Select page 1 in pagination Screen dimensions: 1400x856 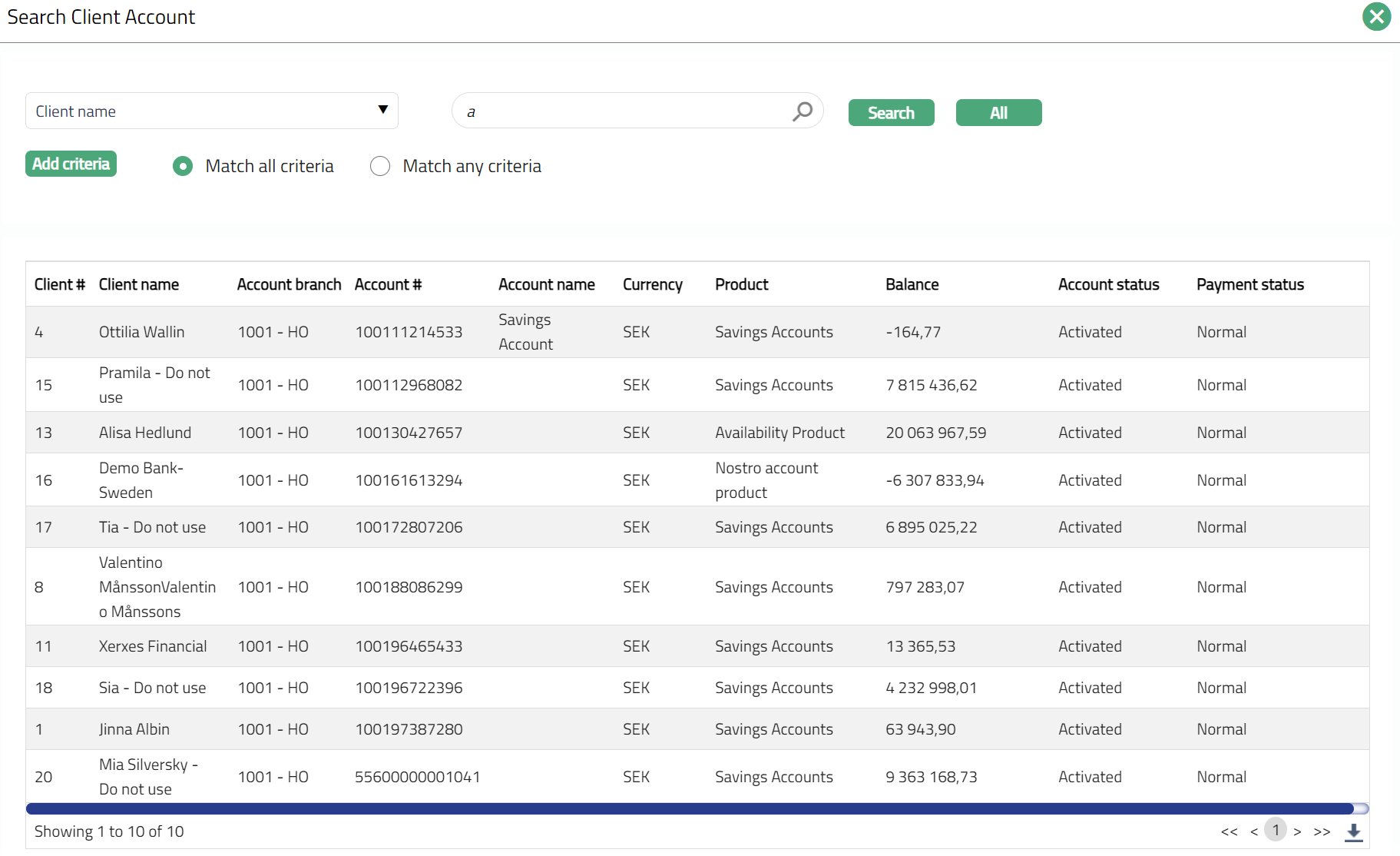point(1276,830)
